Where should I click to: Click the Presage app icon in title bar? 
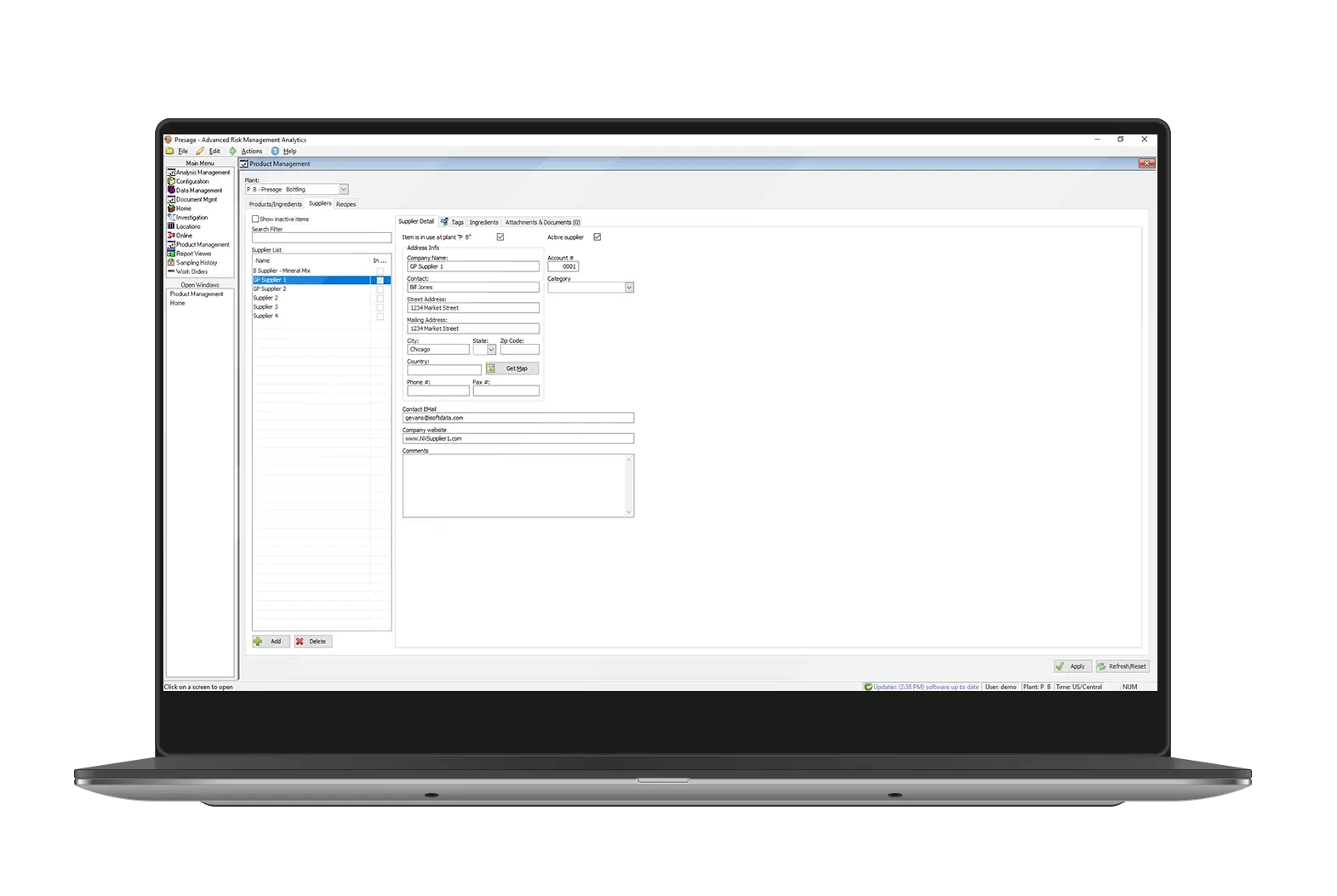(169, 140)
